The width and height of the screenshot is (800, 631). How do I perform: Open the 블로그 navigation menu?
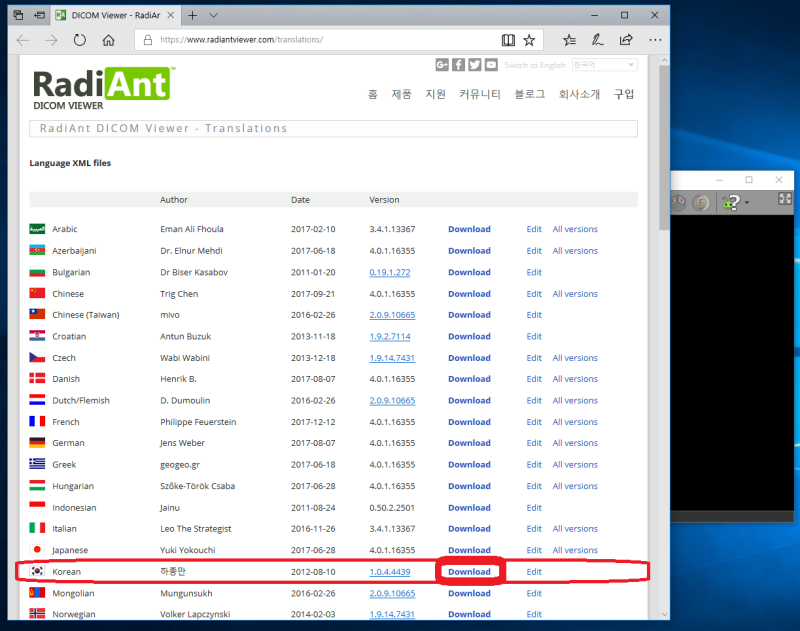click(x=530, y=94)
